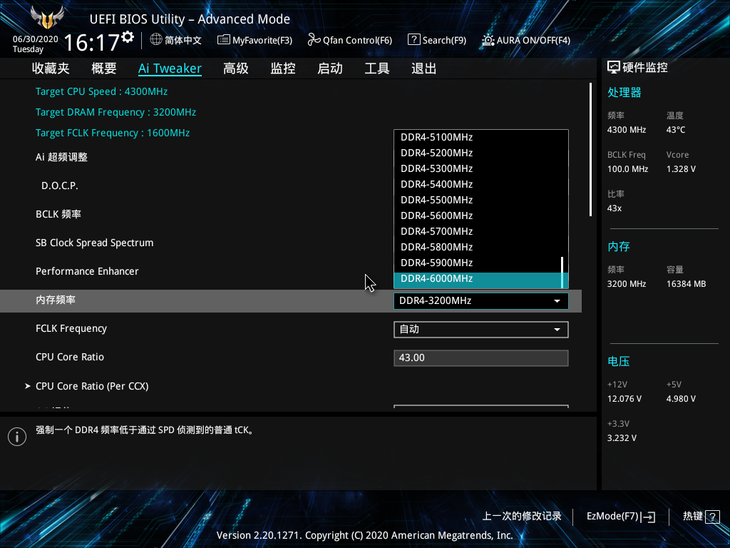
Task: Switch to the 退出 tab
Action: click(424, 68)
